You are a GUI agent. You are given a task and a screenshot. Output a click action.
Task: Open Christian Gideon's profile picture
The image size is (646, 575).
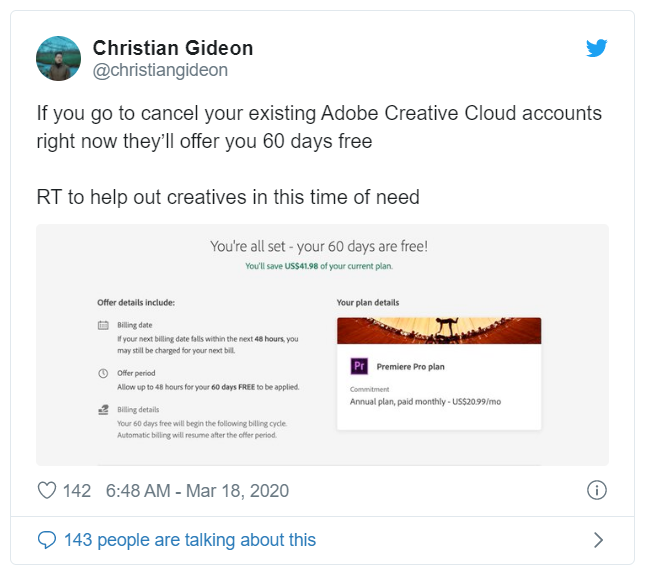[58, 59]
